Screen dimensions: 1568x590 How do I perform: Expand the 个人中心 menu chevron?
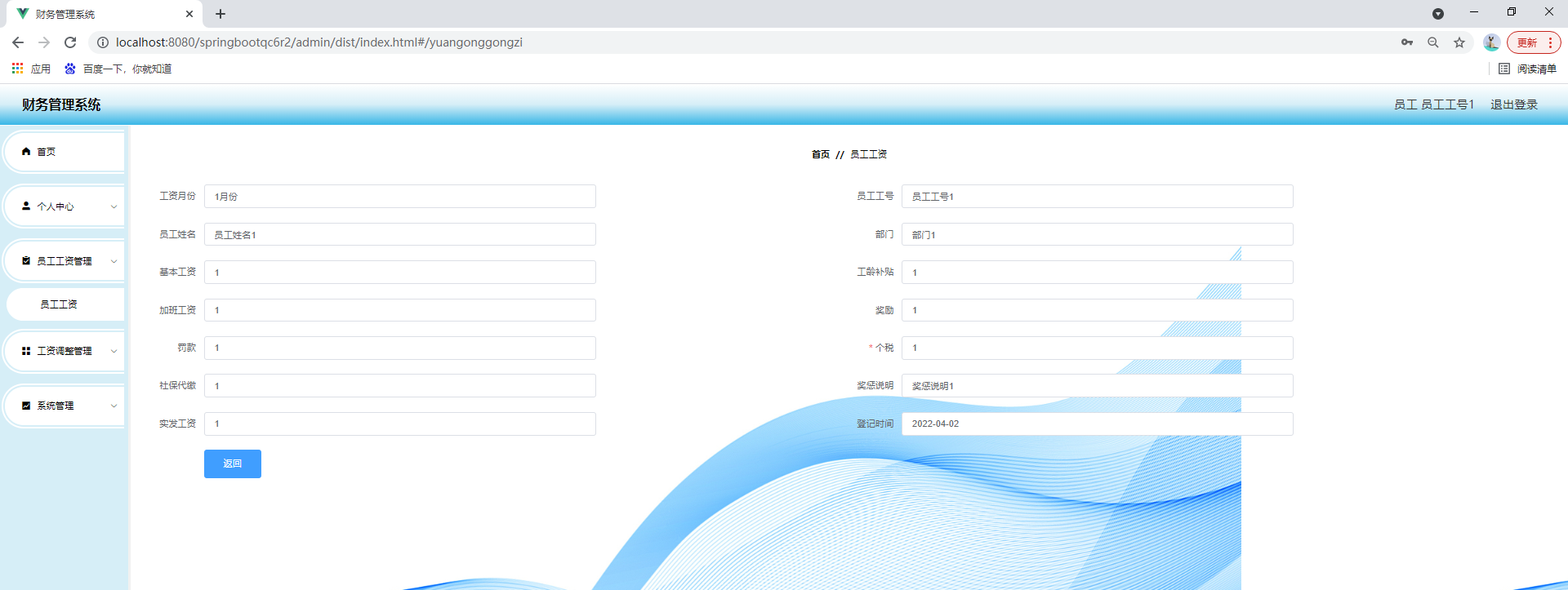pyautogui.click(x=114, y=206)
